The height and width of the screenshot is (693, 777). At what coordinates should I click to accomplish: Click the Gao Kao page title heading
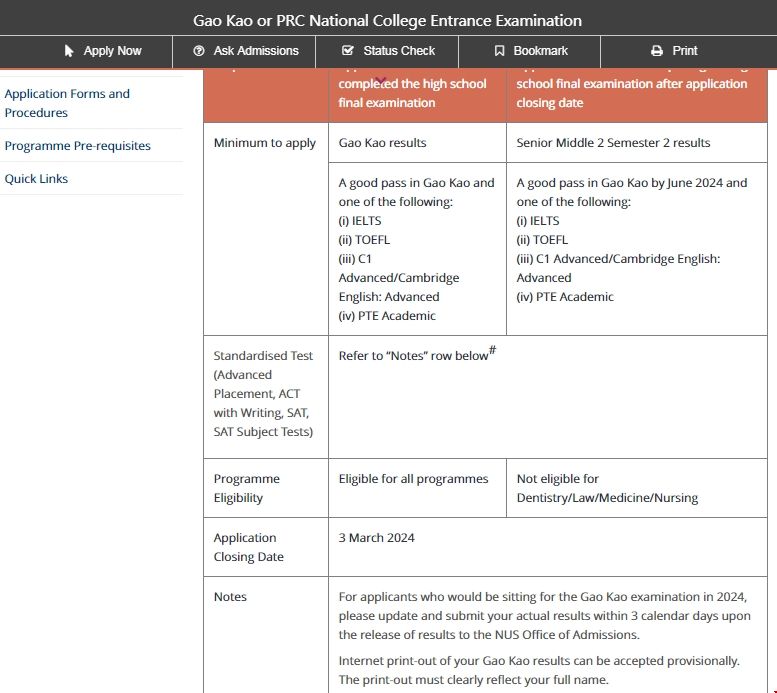click(x=387, y=20)
